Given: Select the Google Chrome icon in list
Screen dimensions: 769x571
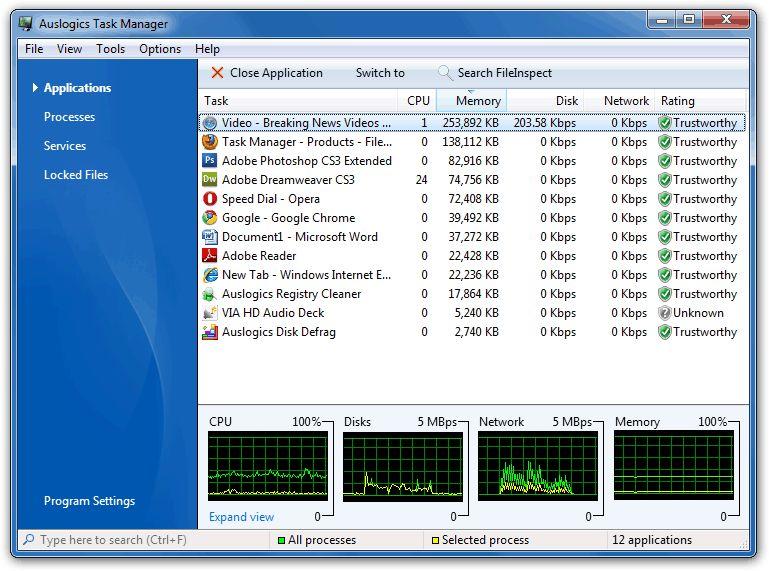Looking at the screenshot, I should [x=210, y=218].
